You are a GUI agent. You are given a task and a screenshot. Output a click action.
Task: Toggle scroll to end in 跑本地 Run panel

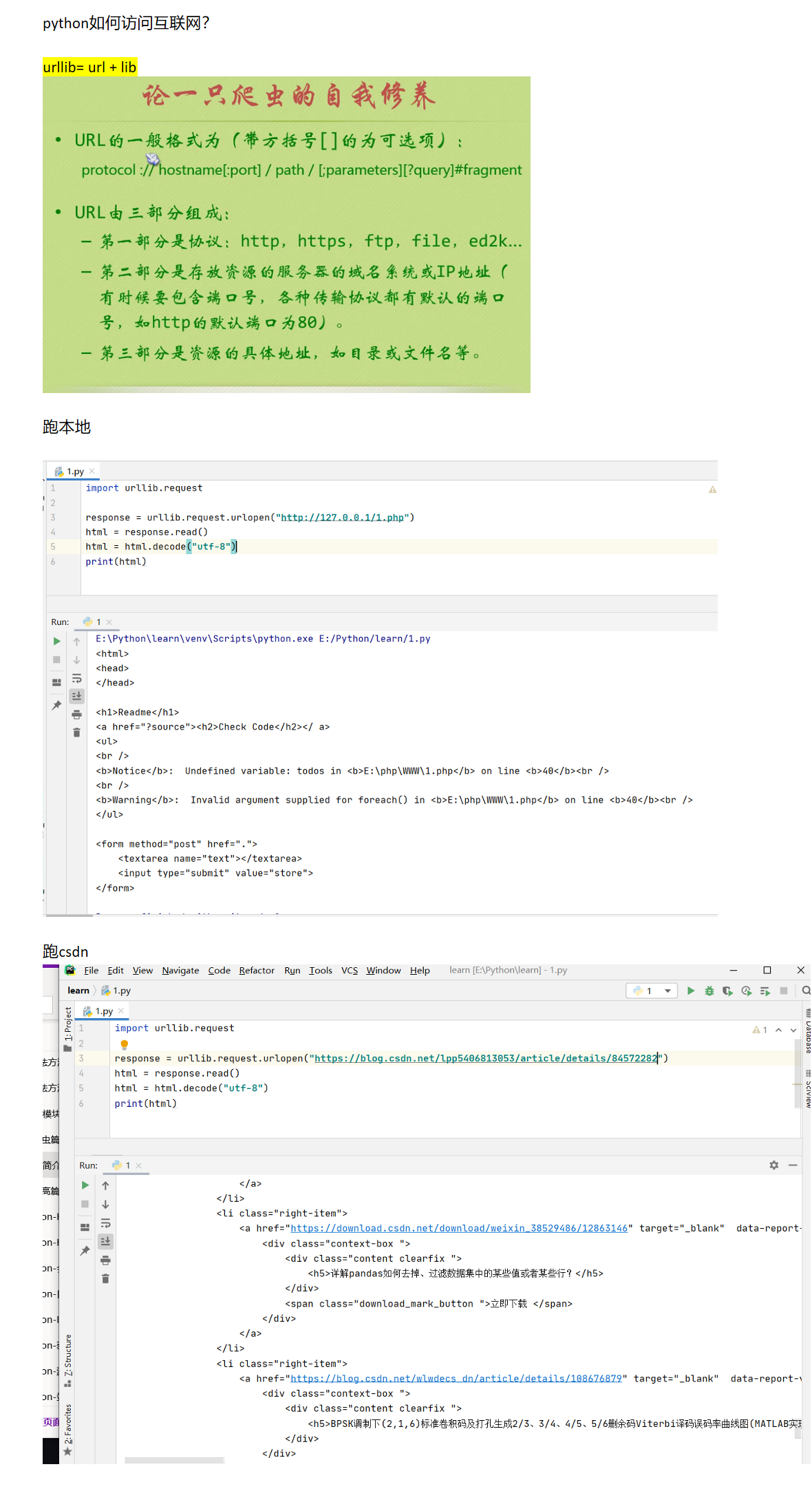tap(76, 696)
